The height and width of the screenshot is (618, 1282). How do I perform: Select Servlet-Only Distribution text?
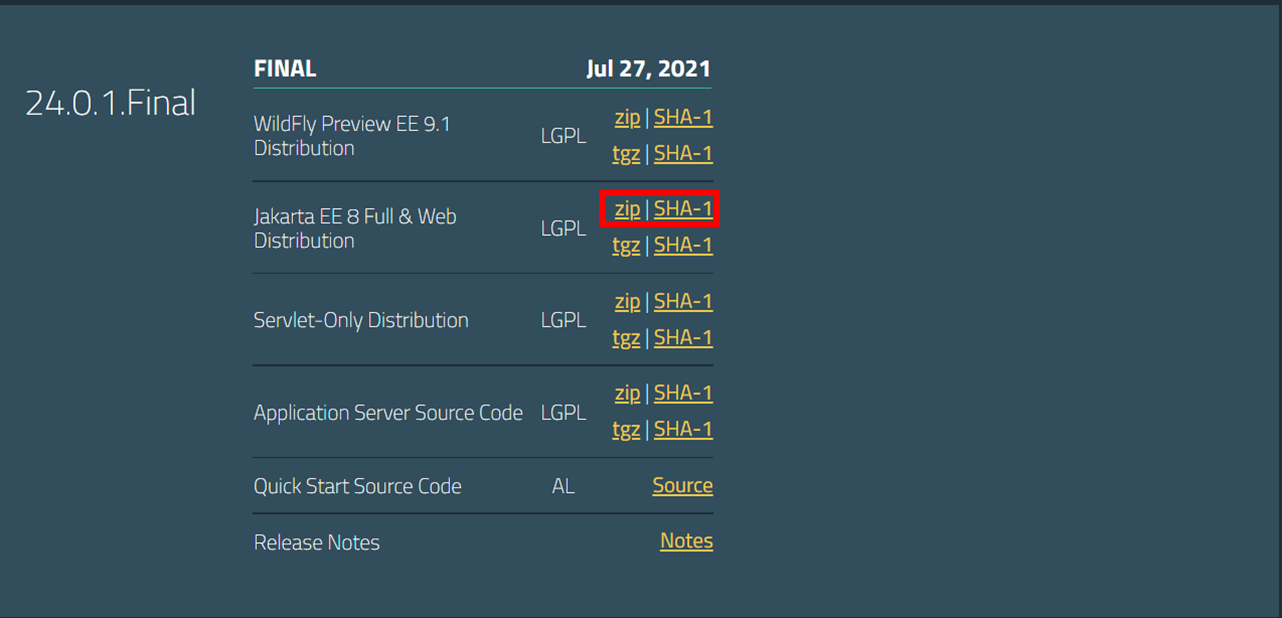[361, 321]
